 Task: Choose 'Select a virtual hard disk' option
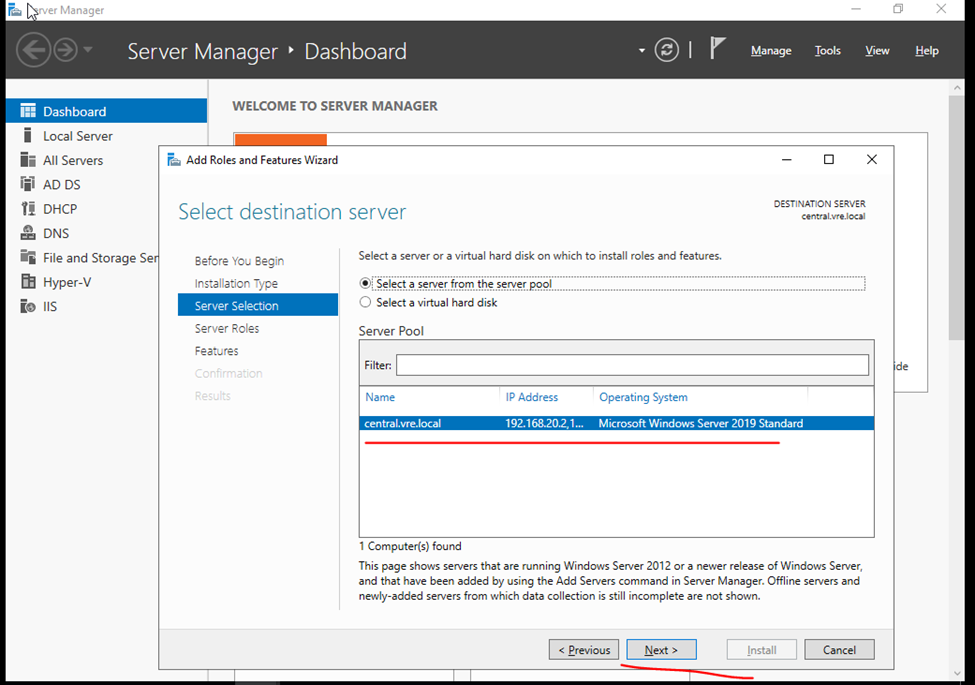365,302
